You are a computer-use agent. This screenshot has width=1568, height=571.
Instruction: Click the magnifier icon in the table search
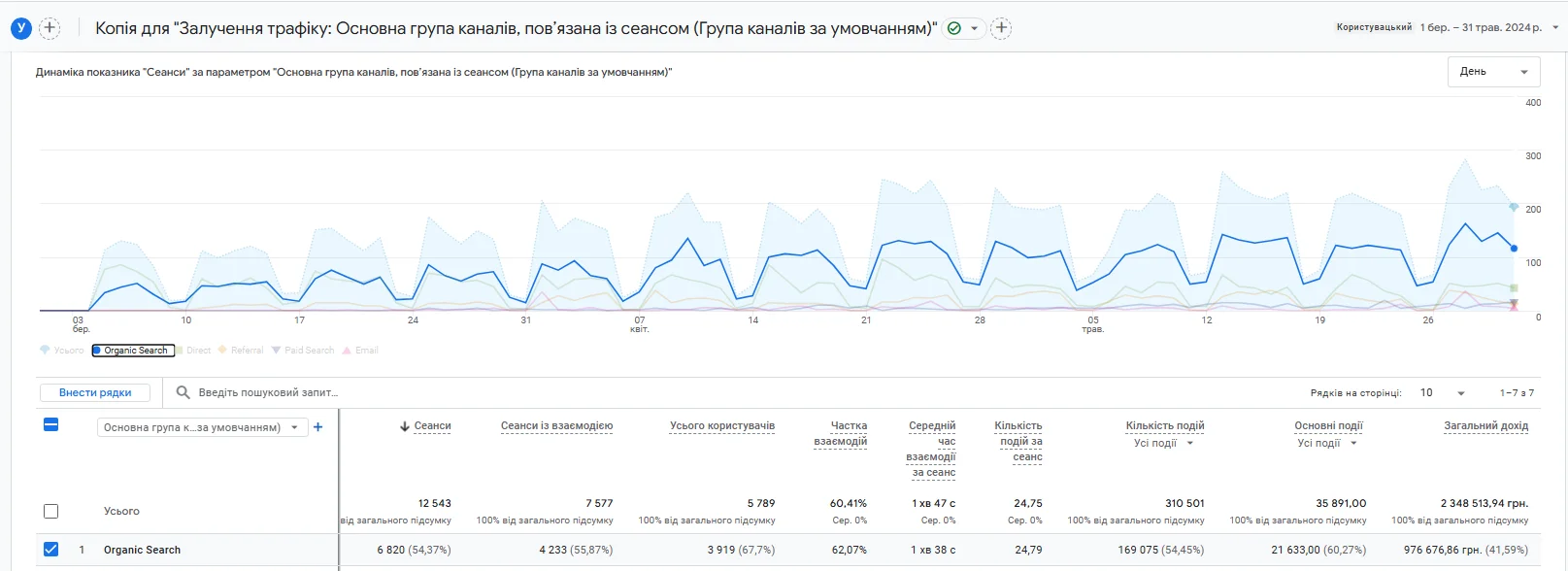[x=183, y=393]
